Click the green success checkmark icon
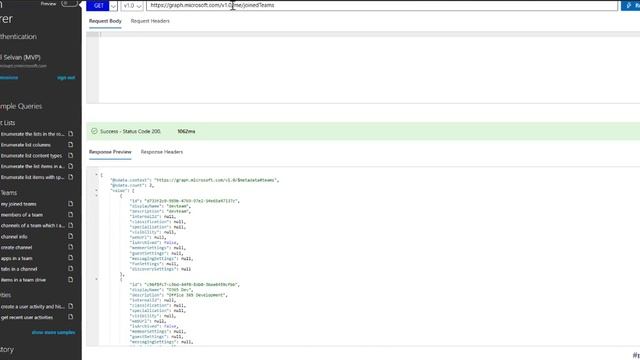The width and height of the screenshot is (640, 360). [94, 131]
